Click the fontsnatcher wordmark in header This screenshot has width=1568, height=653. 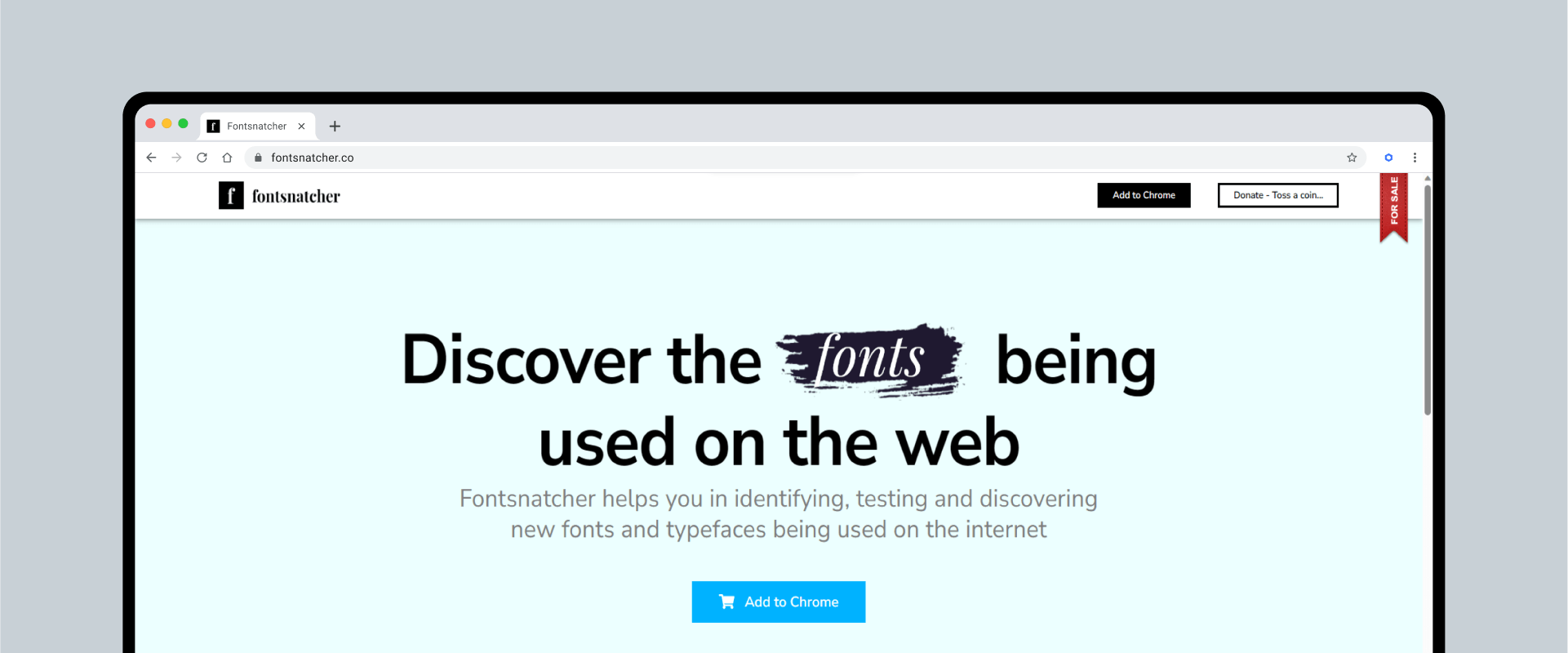(x=295, y=196)
